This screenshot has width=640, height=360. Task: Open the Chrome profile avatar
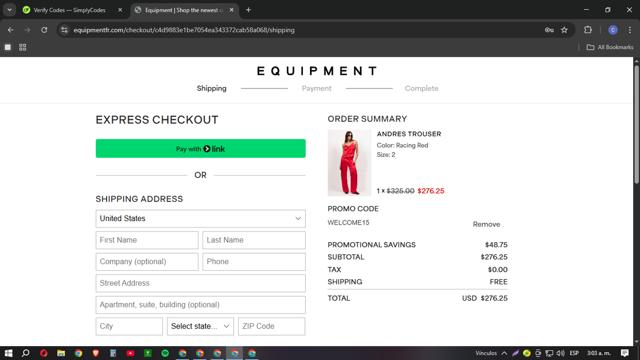tap(613, 30)
